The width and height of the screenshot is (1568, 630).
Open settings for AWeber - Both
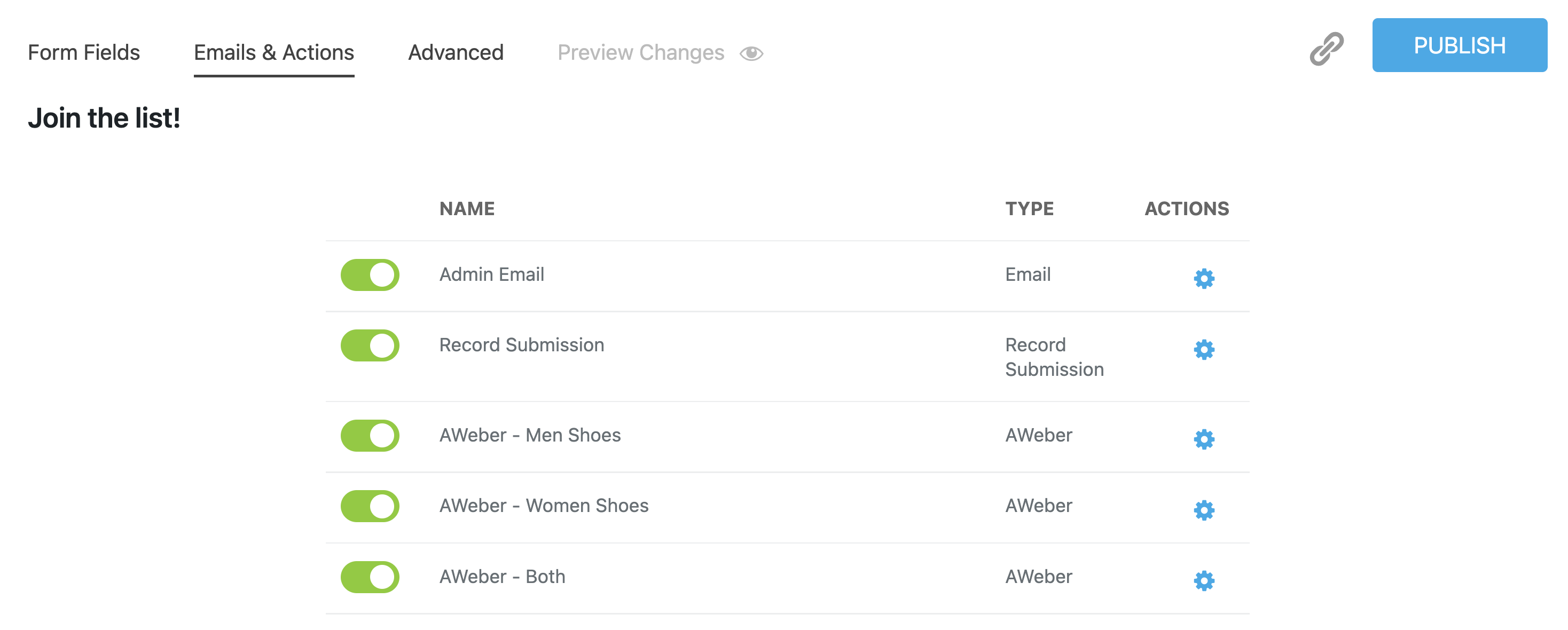1205,579
